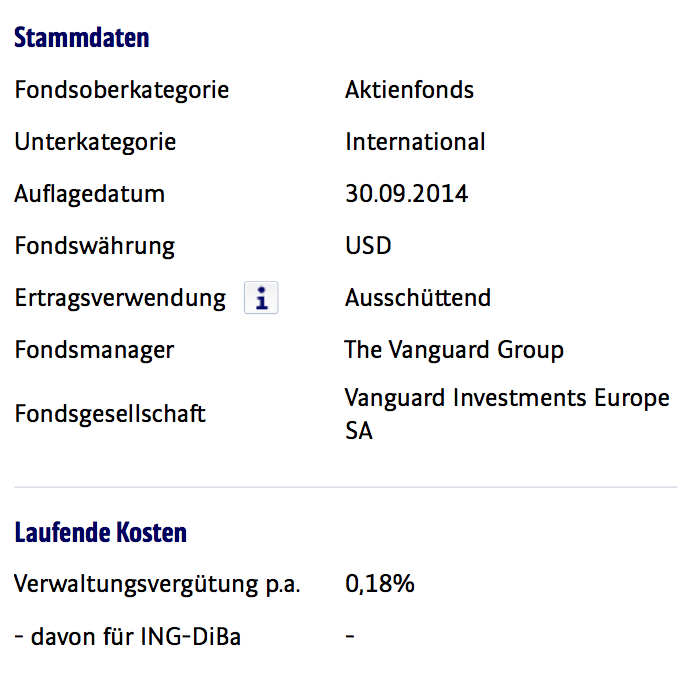The image size is (691, 675).
Task: Click the Stammdaten section heading
Action: [x=82, y=39]
